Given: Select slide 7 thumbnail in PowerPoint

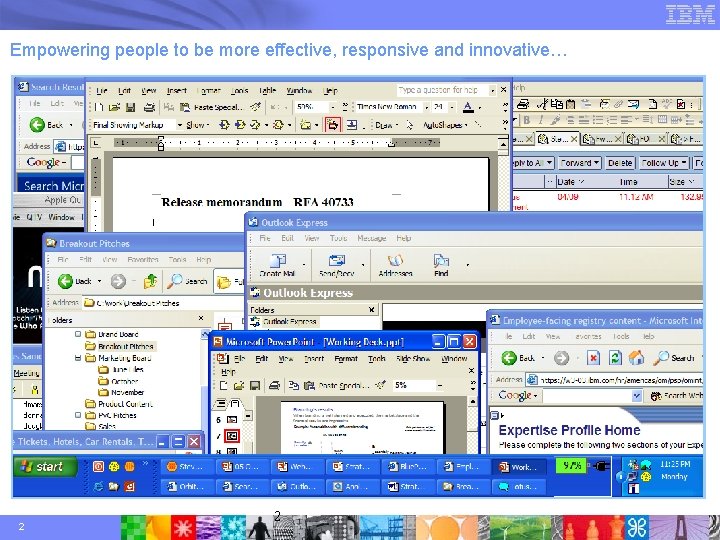Looking at the screenshot, I should [x=232, y=436].
